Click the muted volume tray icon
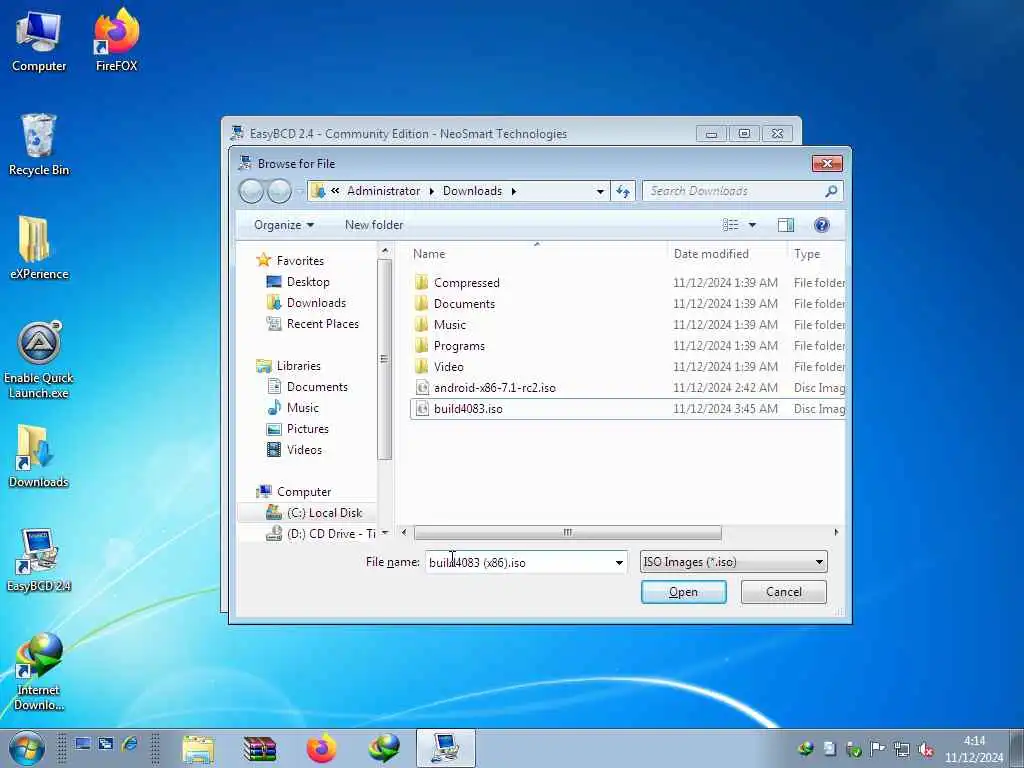 [926, 750]
